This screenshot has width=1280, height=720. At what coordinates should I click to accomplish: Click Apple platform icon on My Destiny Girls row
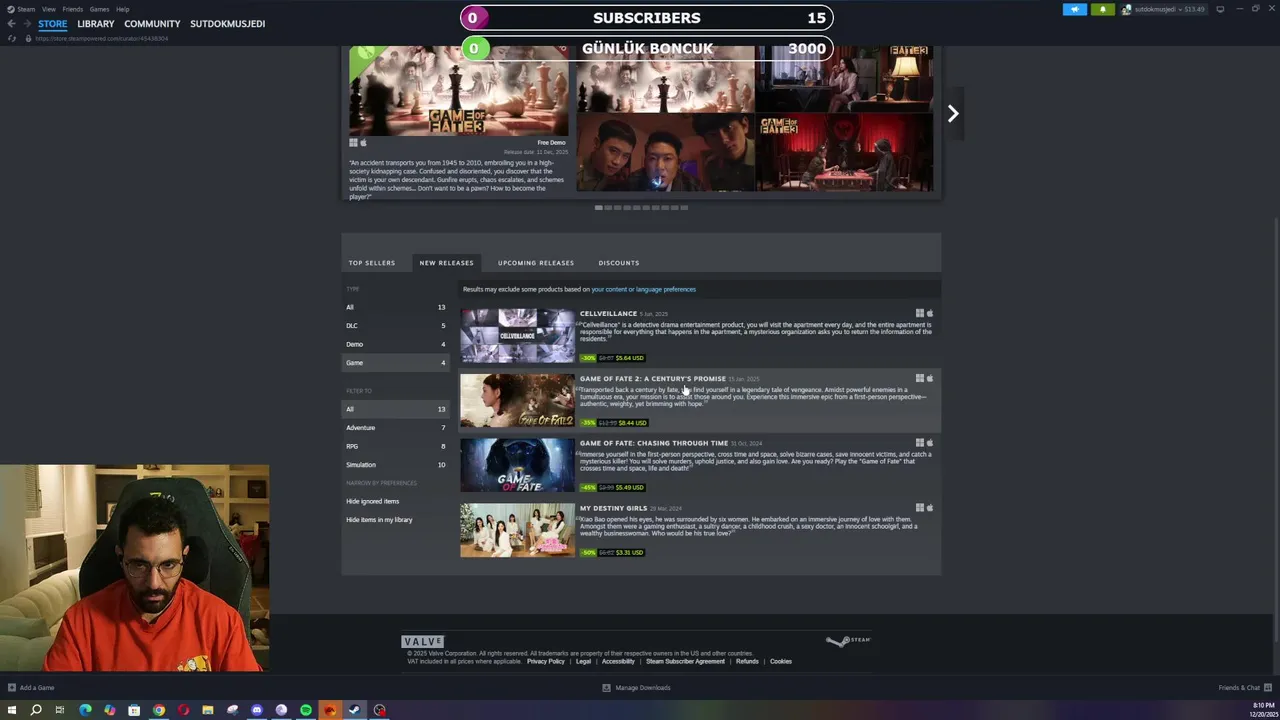[x=930, y=508]
